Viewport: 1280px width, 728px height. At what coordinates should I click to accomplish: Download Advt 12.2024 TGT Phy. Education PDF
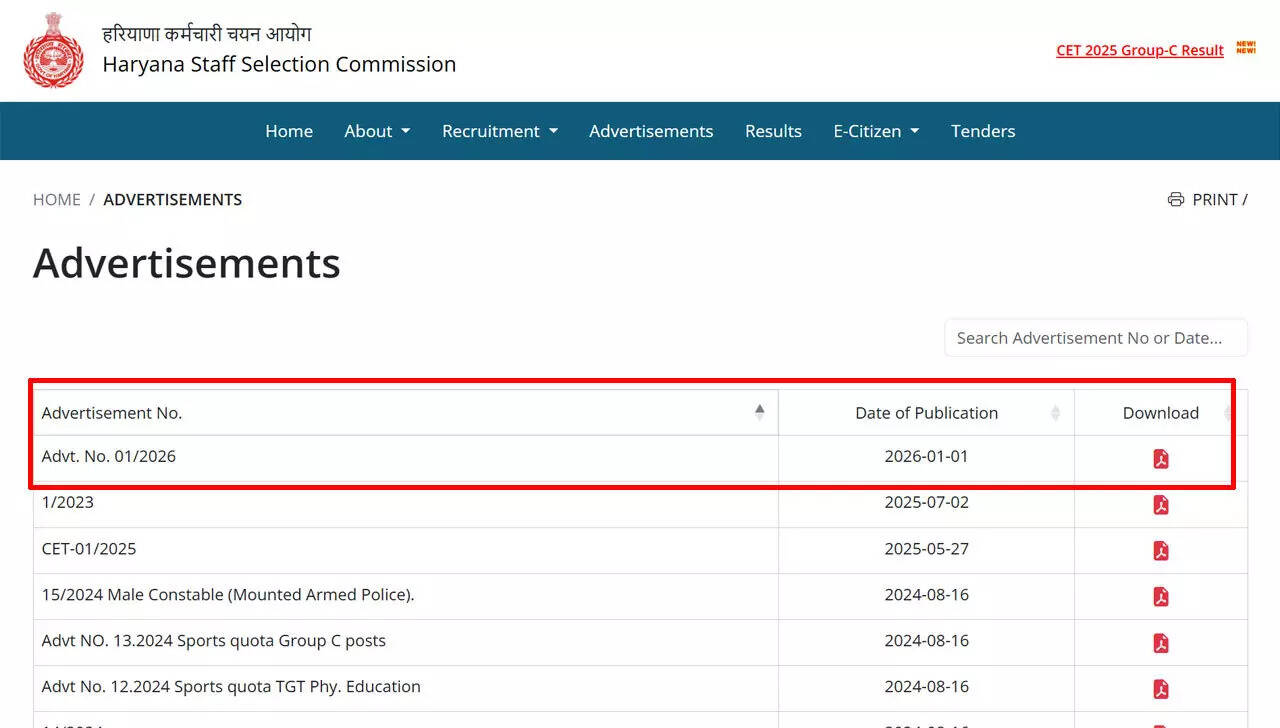click(1160, 689)
